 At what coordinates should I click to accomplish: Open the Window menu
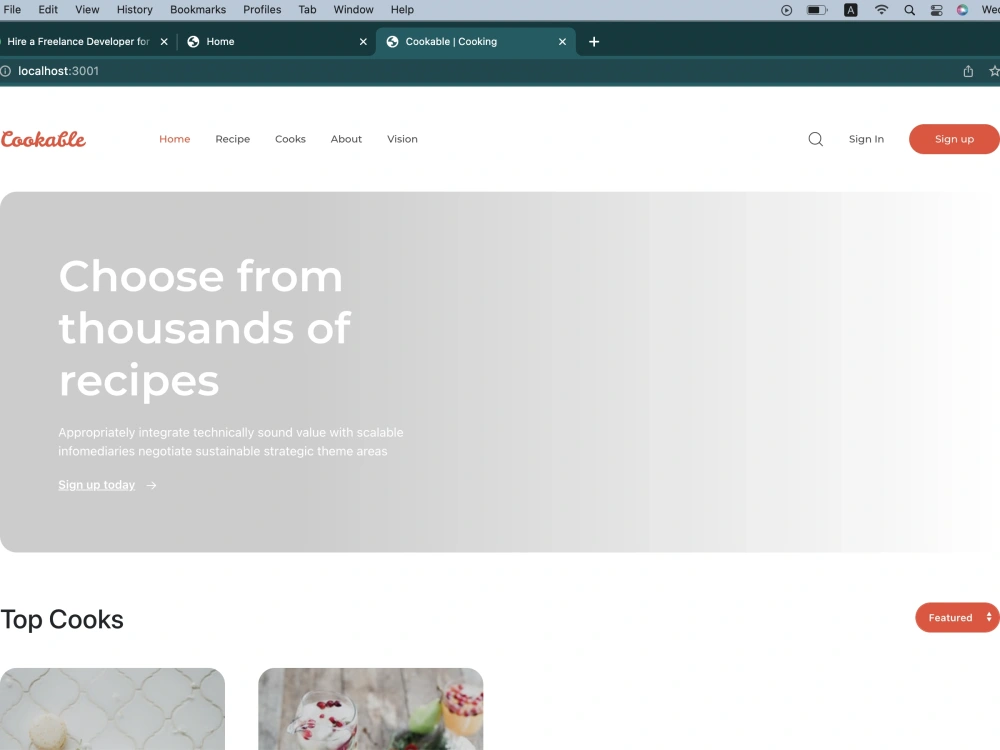(x=353, y=10)
